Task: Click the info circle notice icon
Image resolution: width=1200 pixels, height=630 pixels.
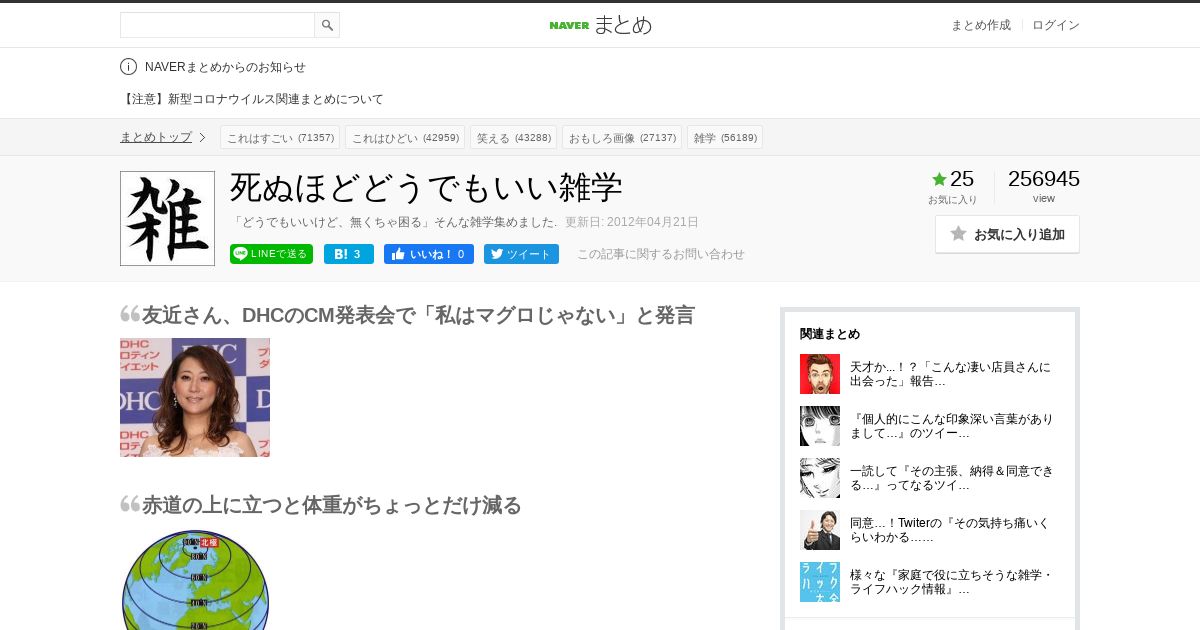Action: [x=128, y=67]
